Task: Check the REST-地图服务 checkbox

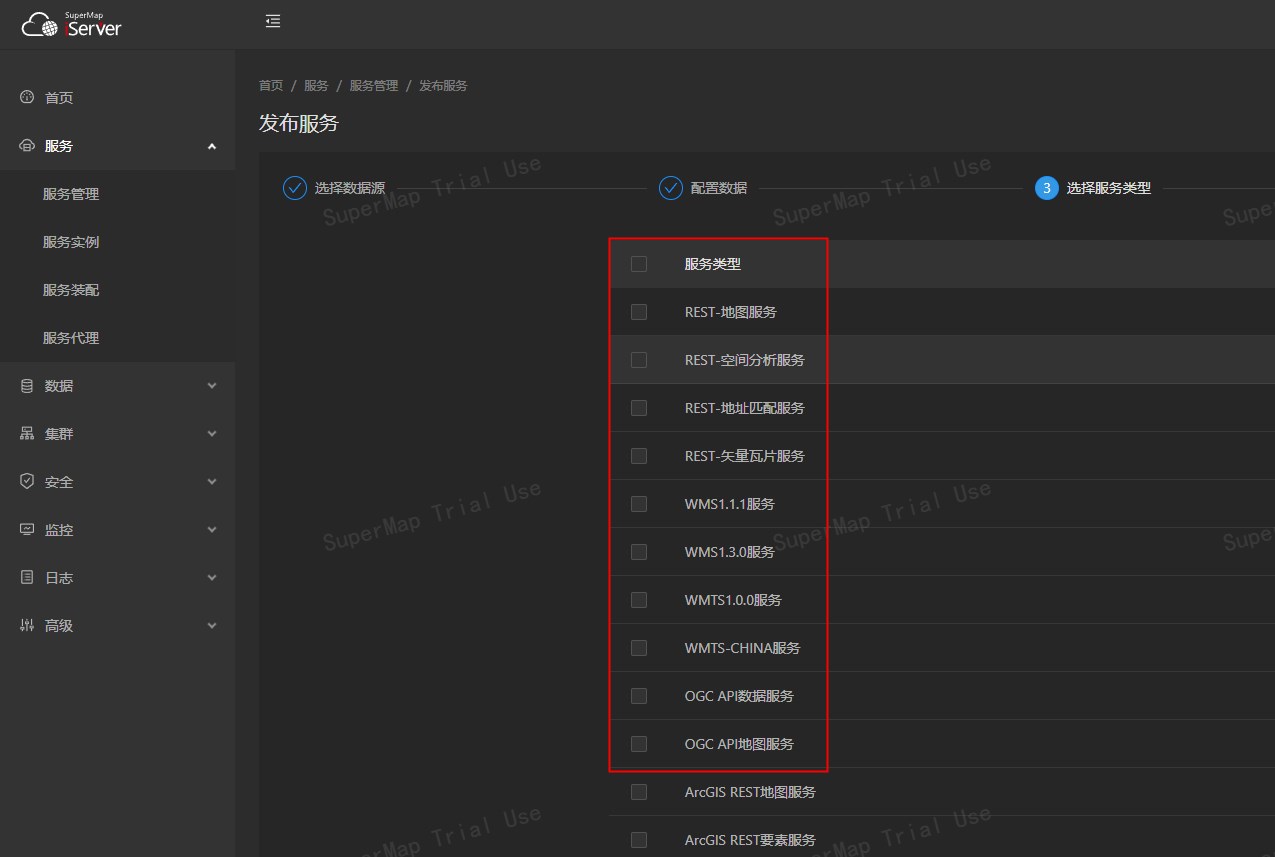Action: click(639, 312)
